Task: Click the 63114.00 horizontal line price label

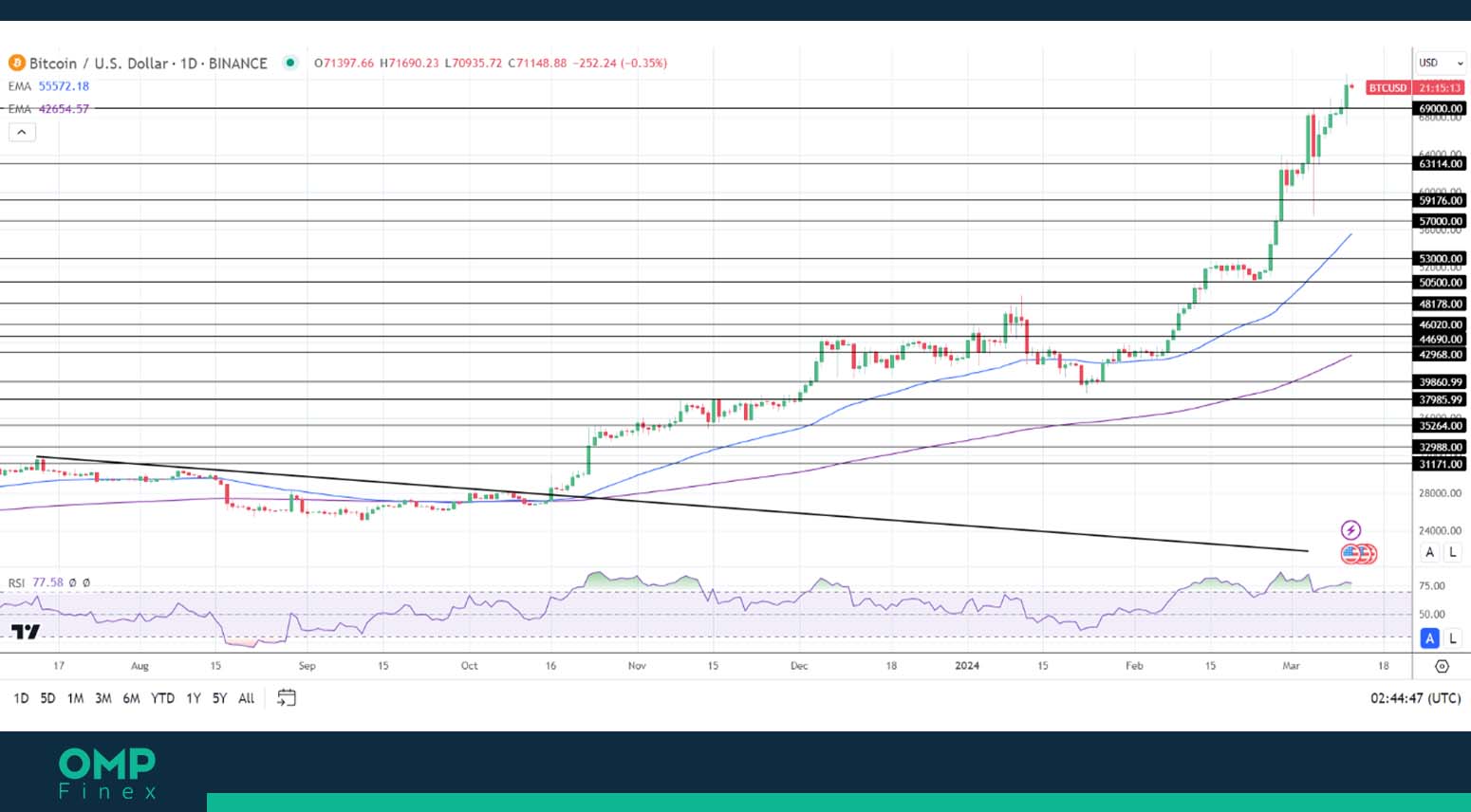Action: [x=1440, y=163]
